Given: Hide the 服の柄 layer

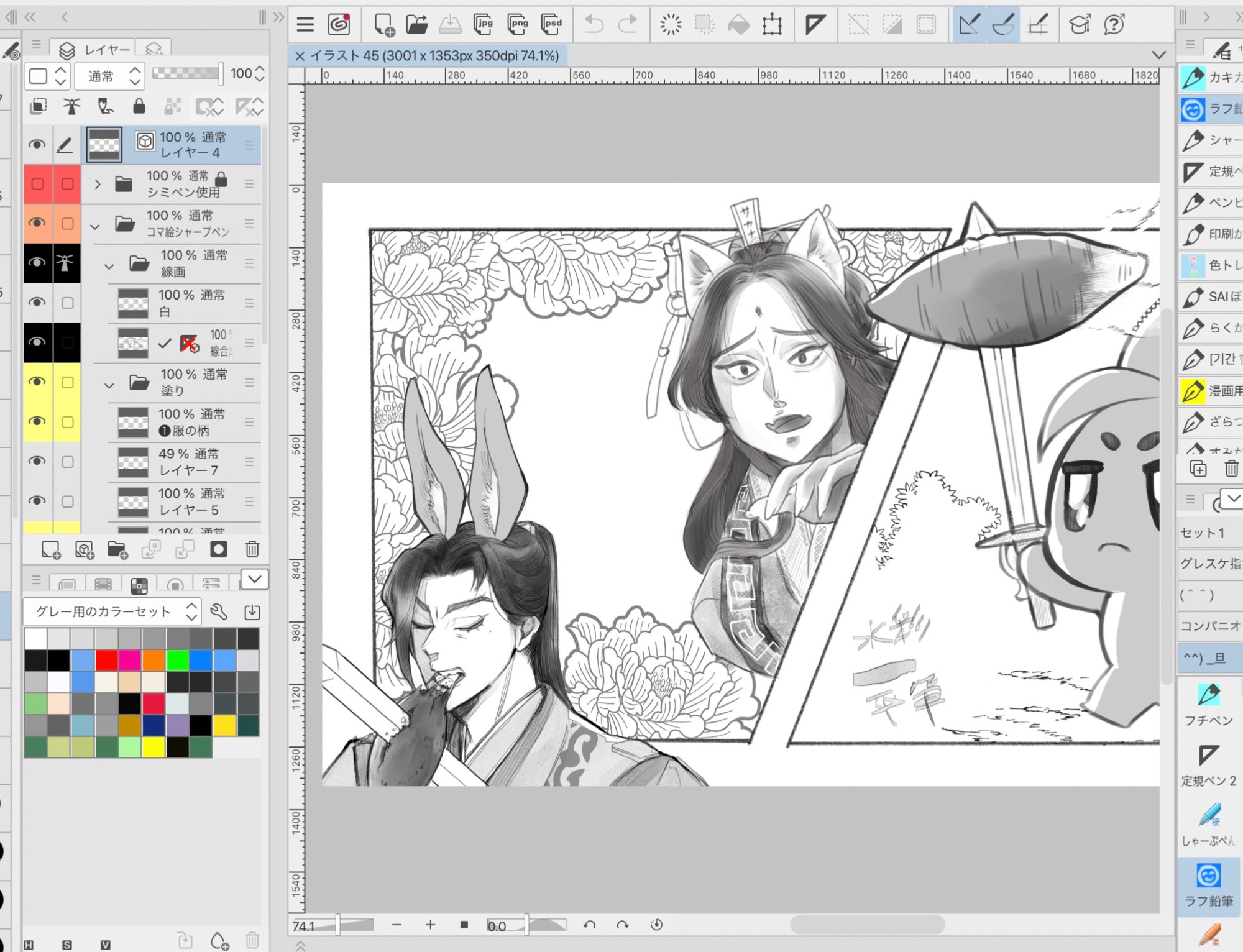Looking at the screenshot, I should (37, 422).
